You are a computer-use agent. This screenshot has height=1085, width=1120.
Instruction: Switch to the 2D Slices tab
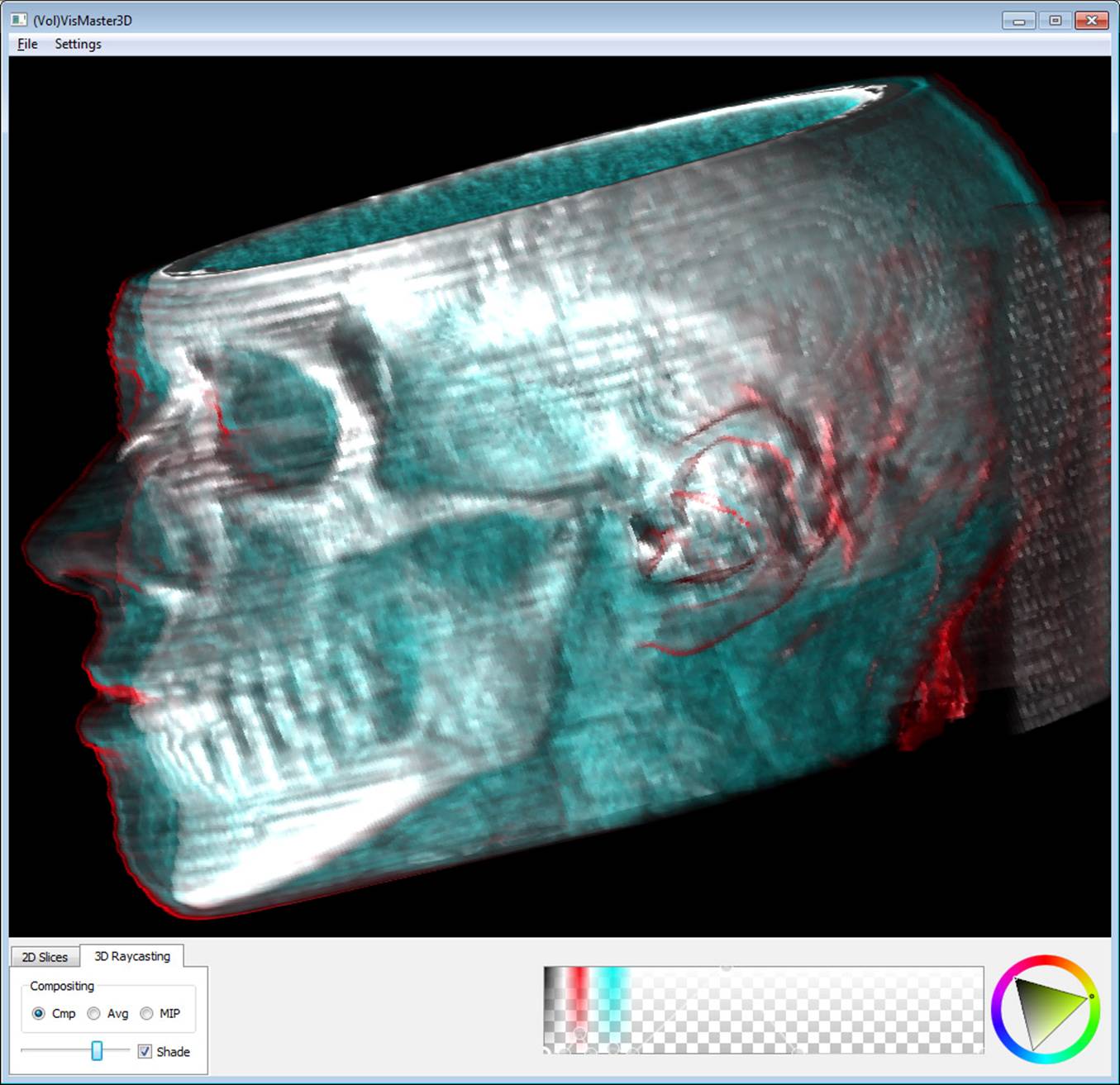pyautogui.click(x=45, y=957)
